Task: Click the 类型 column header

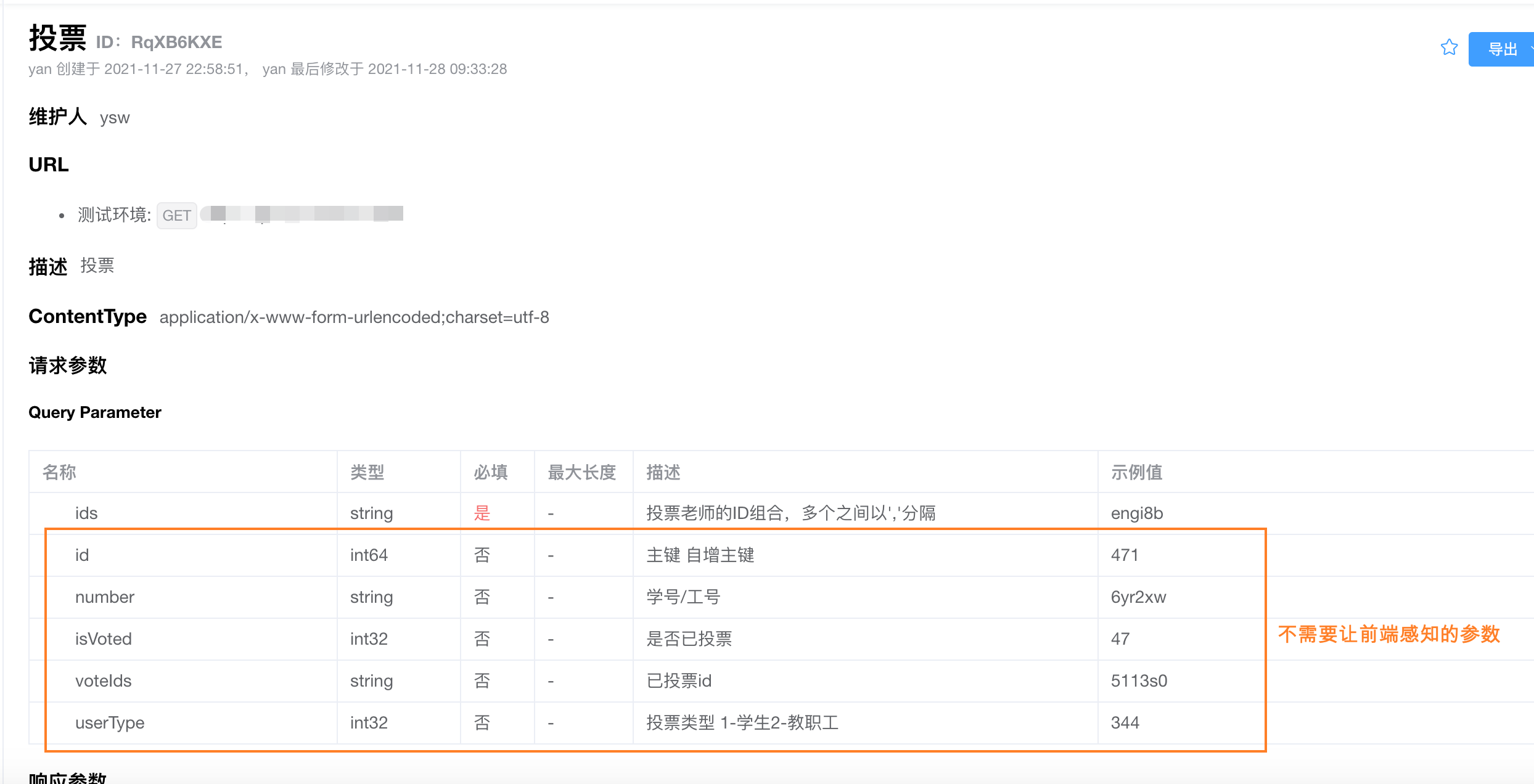Action: pyautogui.click(x=367, y=472)
